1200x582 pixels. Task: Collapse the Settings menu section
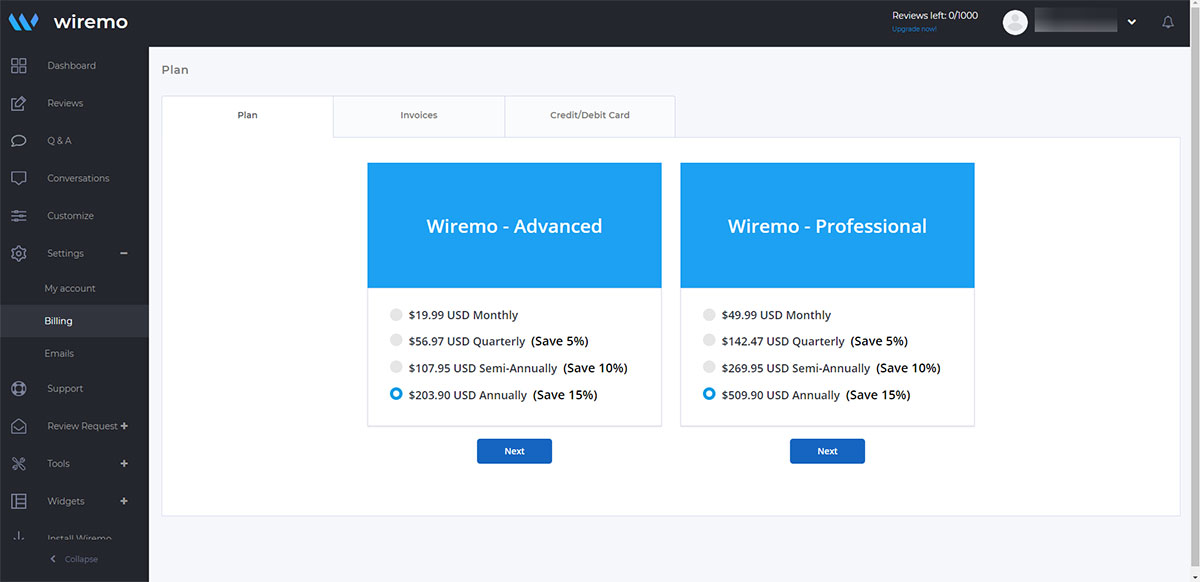(x=124, y=253)
